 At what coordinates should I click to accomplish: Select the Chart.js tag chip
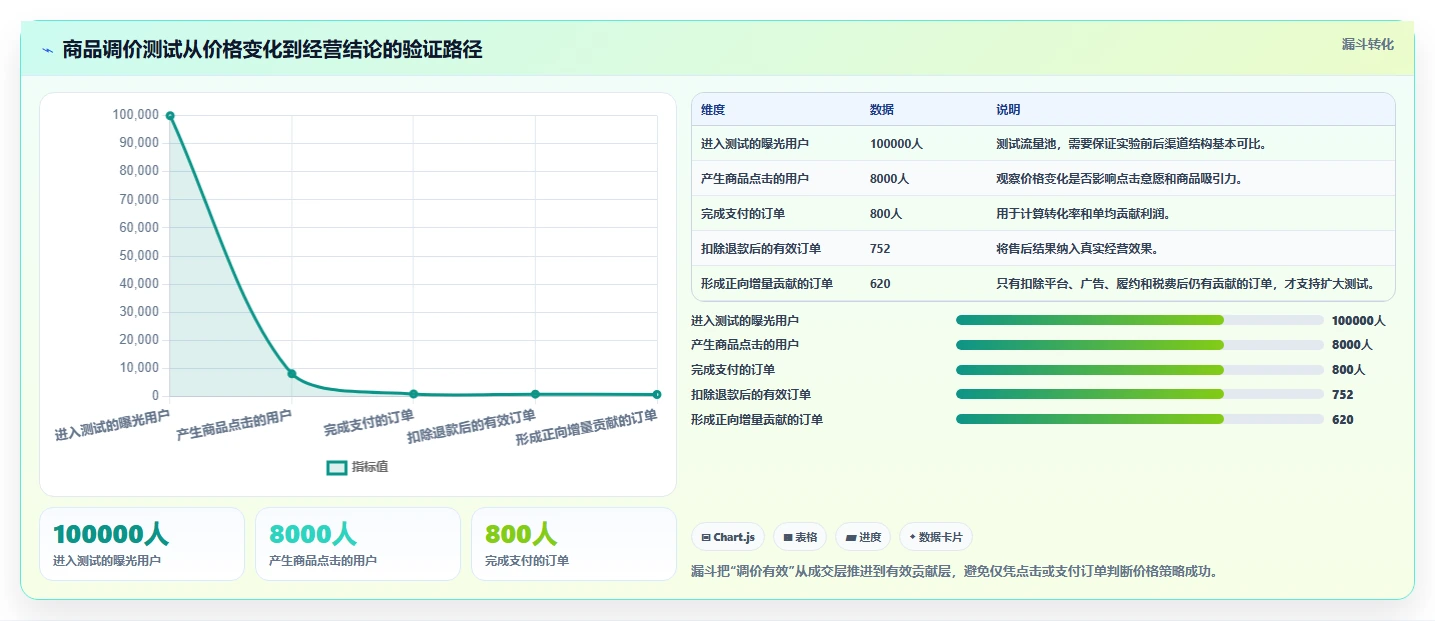[728, 537]
